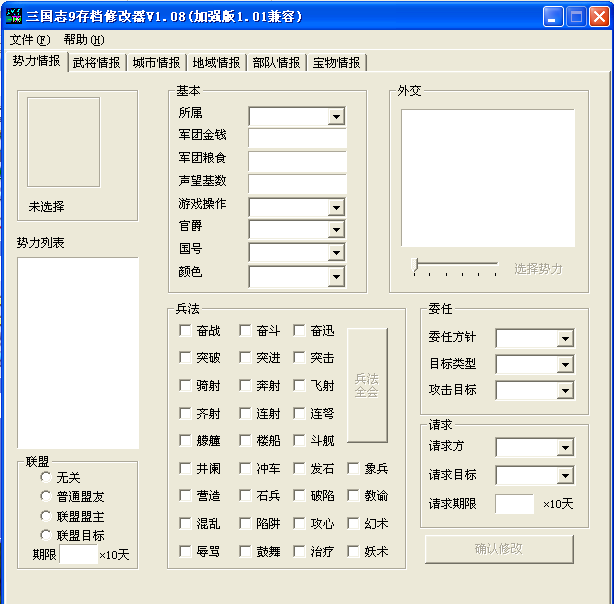Screen dimensions: 614x604
Task: Open the 国号 dropdown list
Action: (336, 253)
